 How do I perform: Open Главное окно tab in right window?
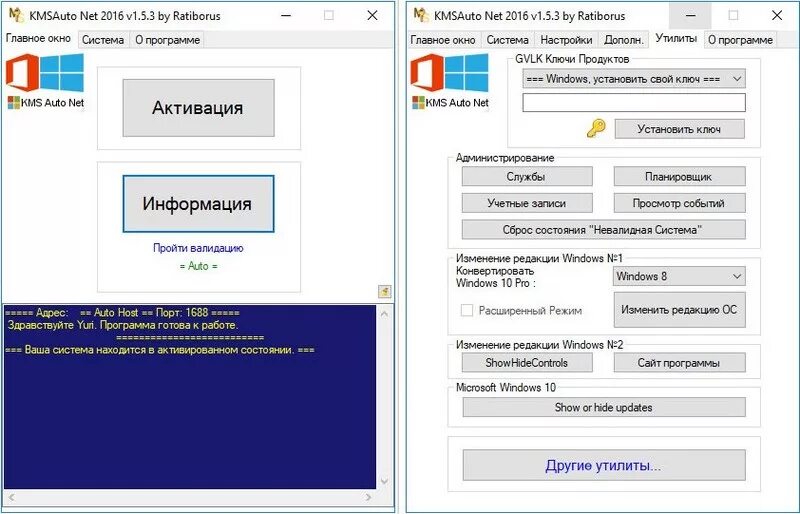click(x=443, y=40)
